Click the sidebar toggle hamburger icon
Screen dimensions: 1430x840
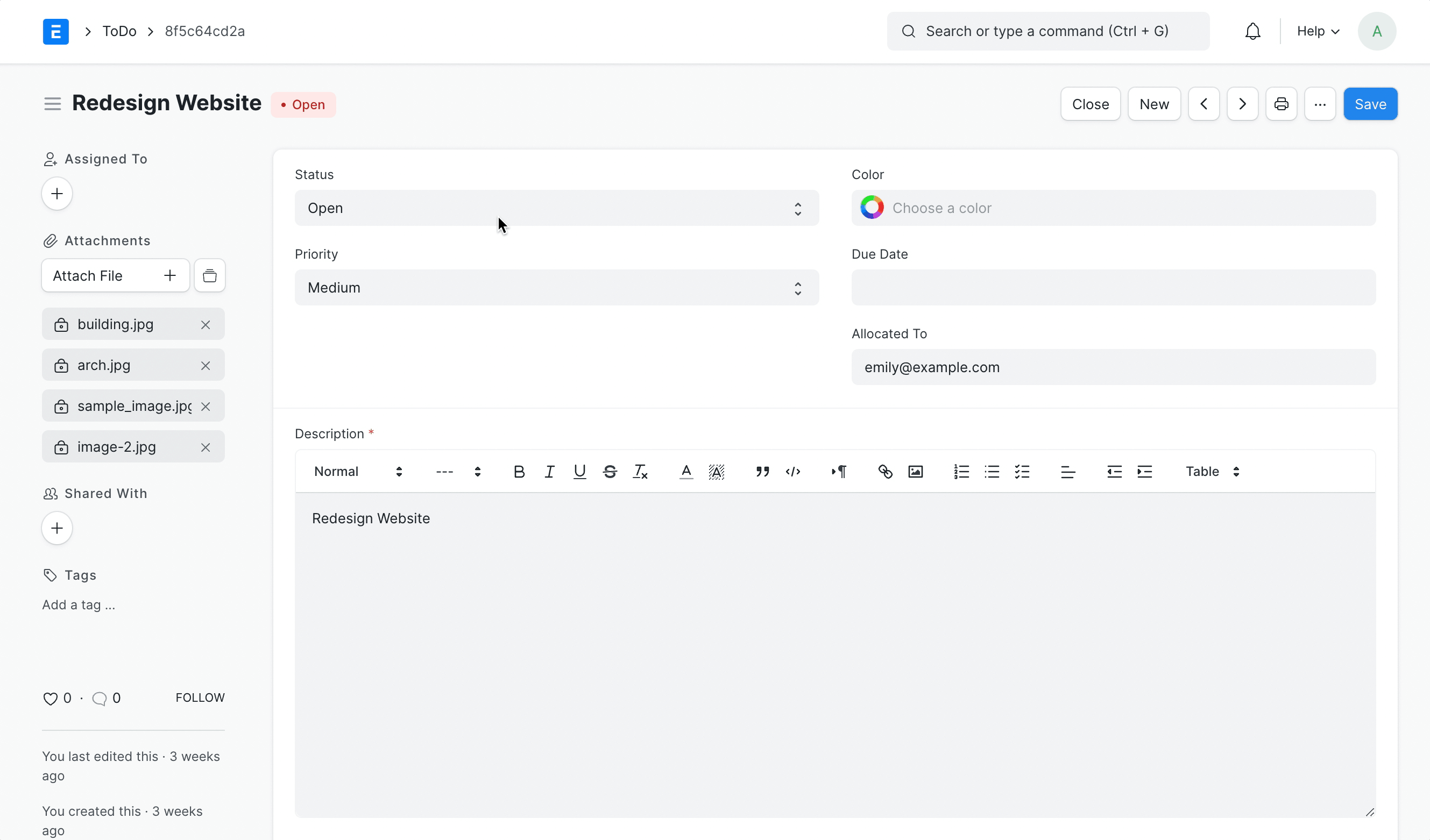(52, 104)
